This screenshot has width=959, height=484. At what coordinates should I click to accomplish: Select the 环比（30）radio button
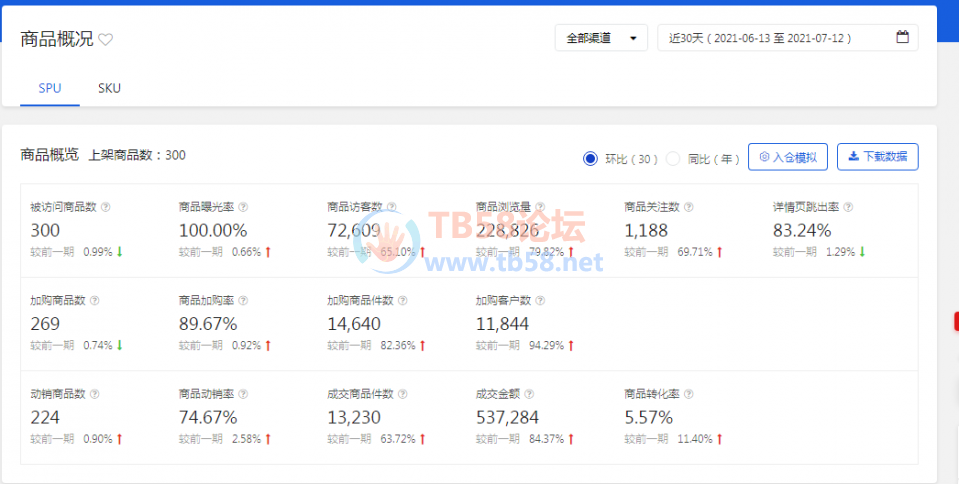point(590,159)
